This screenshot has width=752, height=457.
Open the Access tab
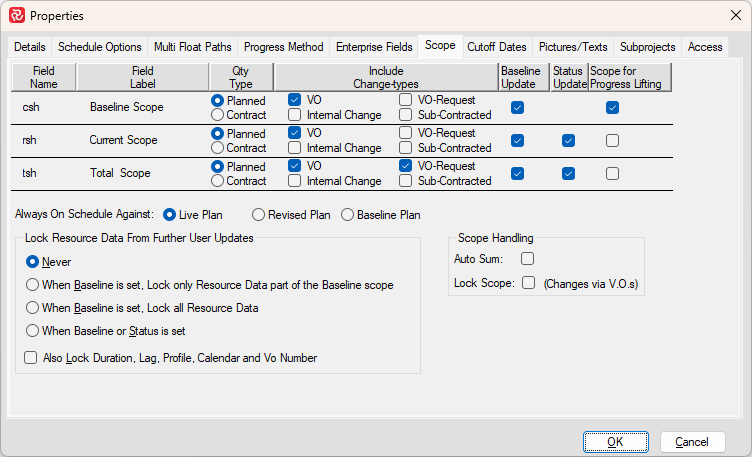[705, 47]
